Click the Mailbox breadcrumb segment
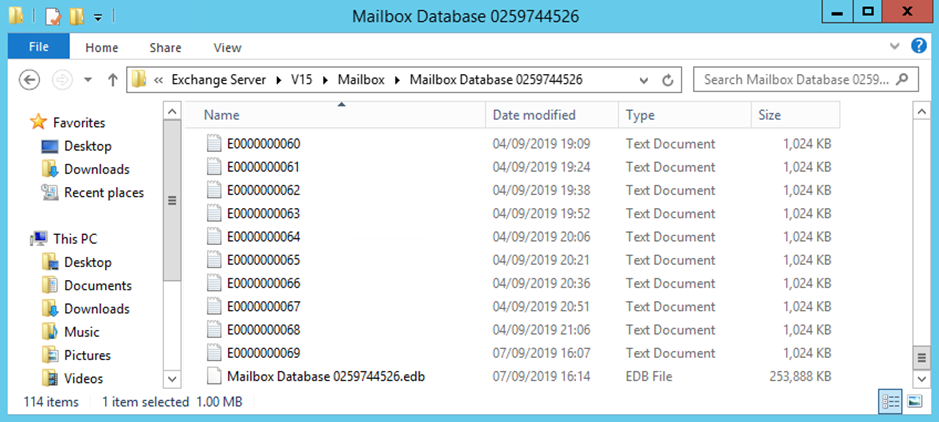939x422 pixels. 361,80
